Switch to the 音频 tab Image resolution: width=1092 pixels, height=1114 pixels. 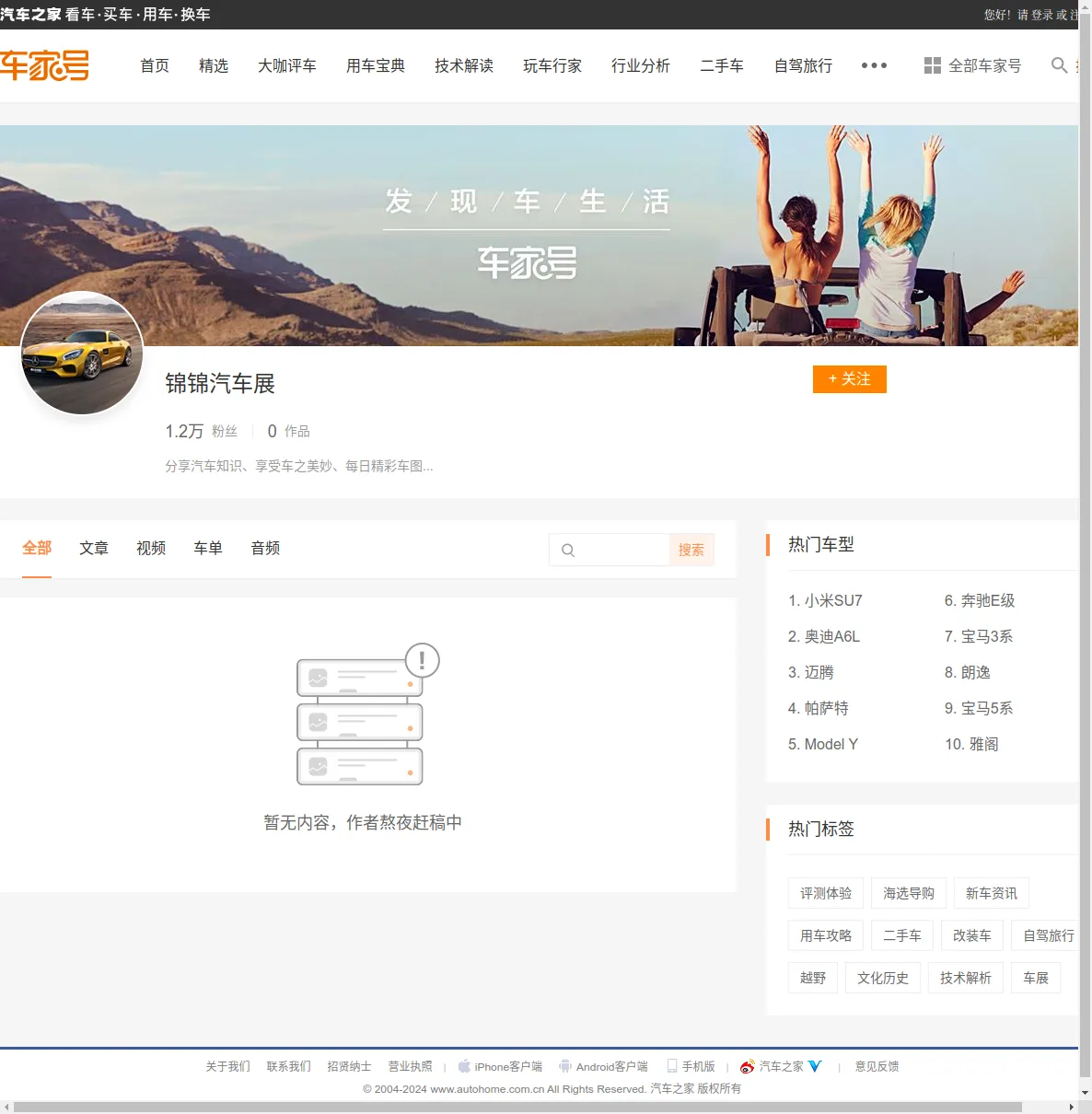point(265,549)
